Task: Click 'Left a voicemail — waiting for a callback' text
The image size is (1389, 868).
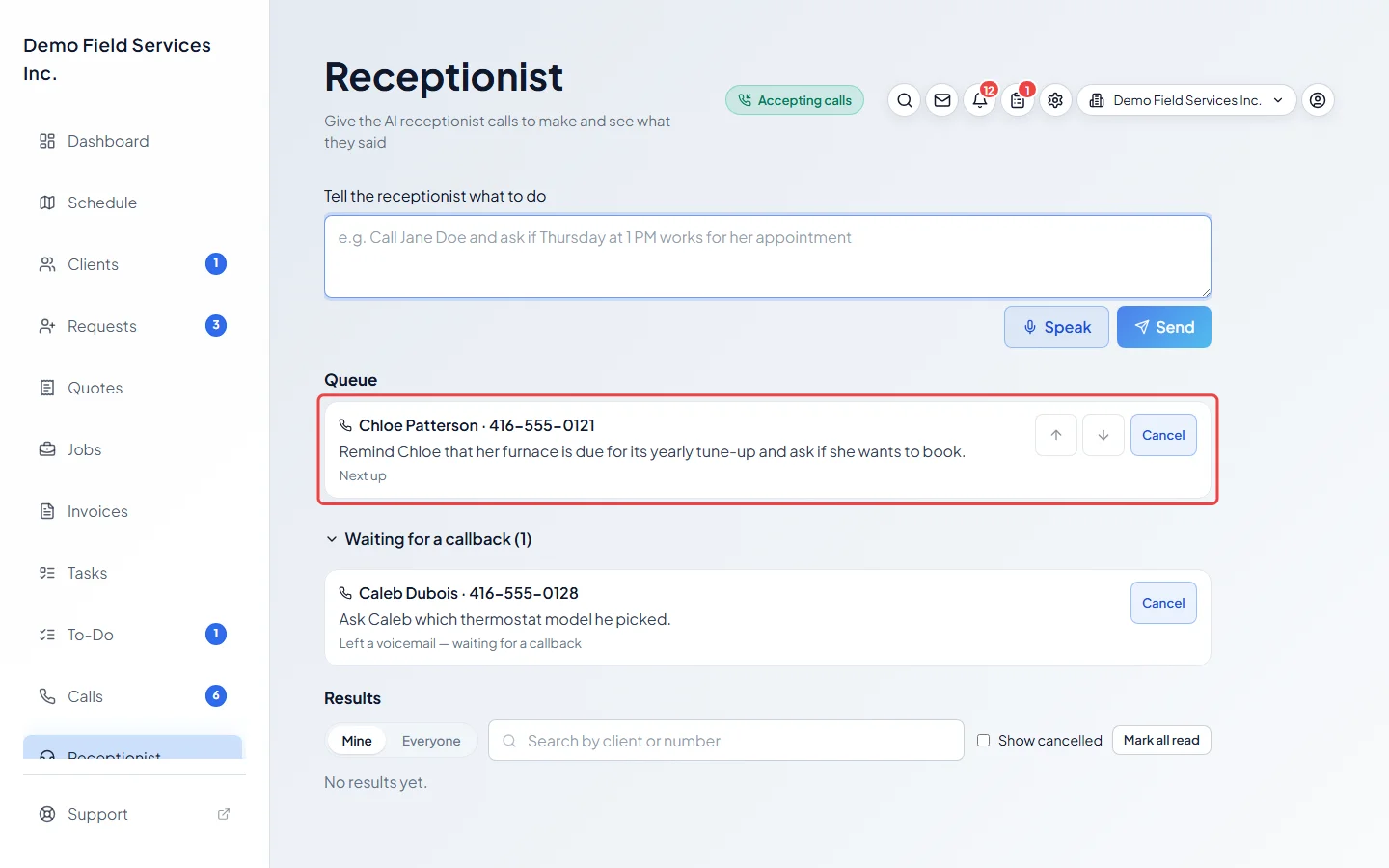Action: [x=460, y=643]
